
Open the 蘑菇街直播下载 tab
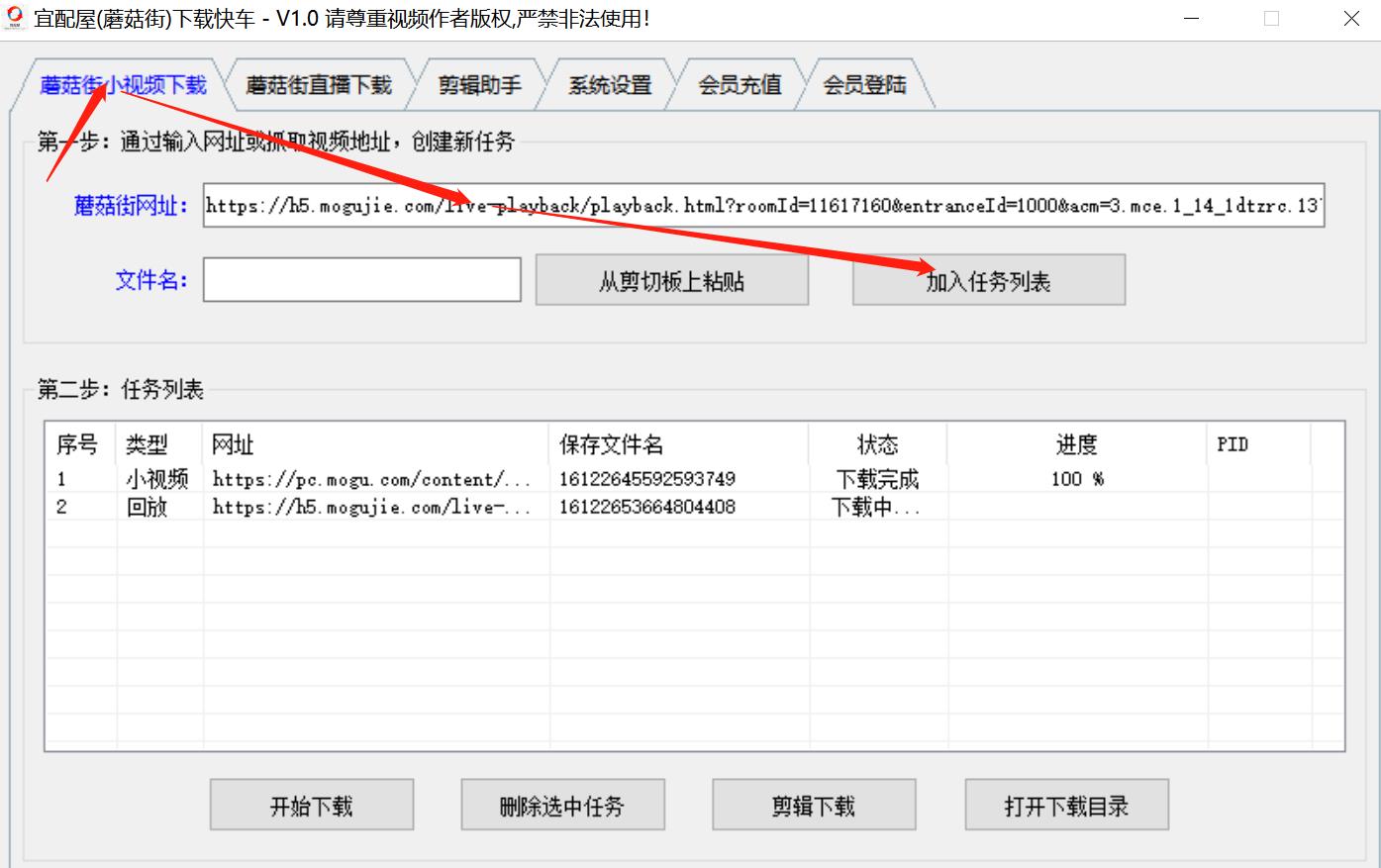[319, 85]
